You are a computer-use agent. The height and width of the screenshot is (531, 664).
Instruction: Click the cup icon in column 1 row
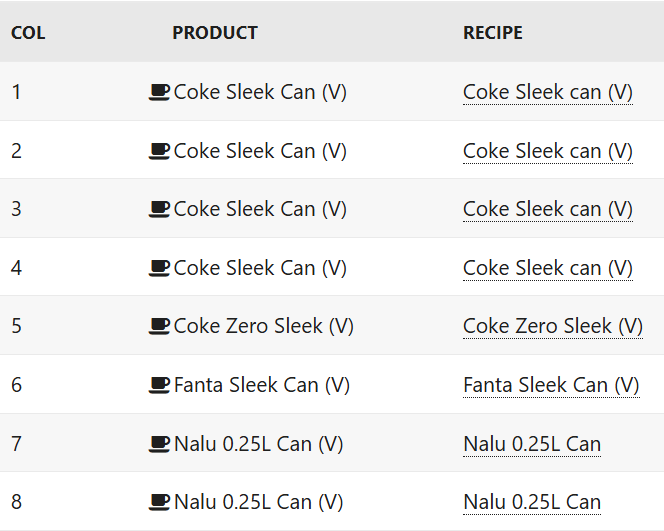(x=159, y=92)
